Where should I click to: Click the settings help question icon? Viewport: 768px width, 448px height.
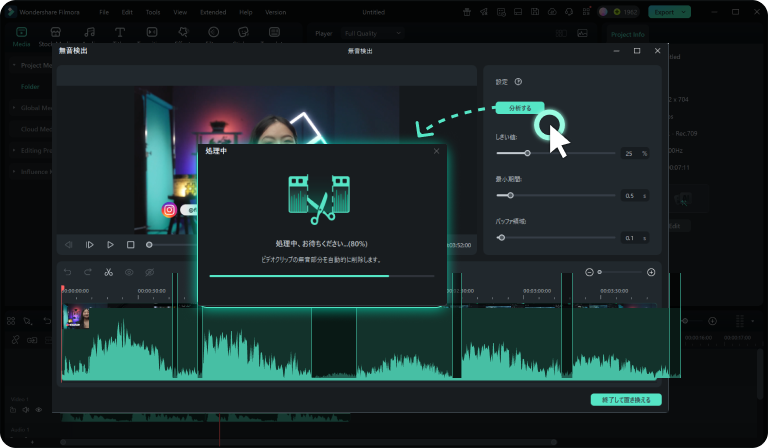pyautogui.click(x=518, y=82)
